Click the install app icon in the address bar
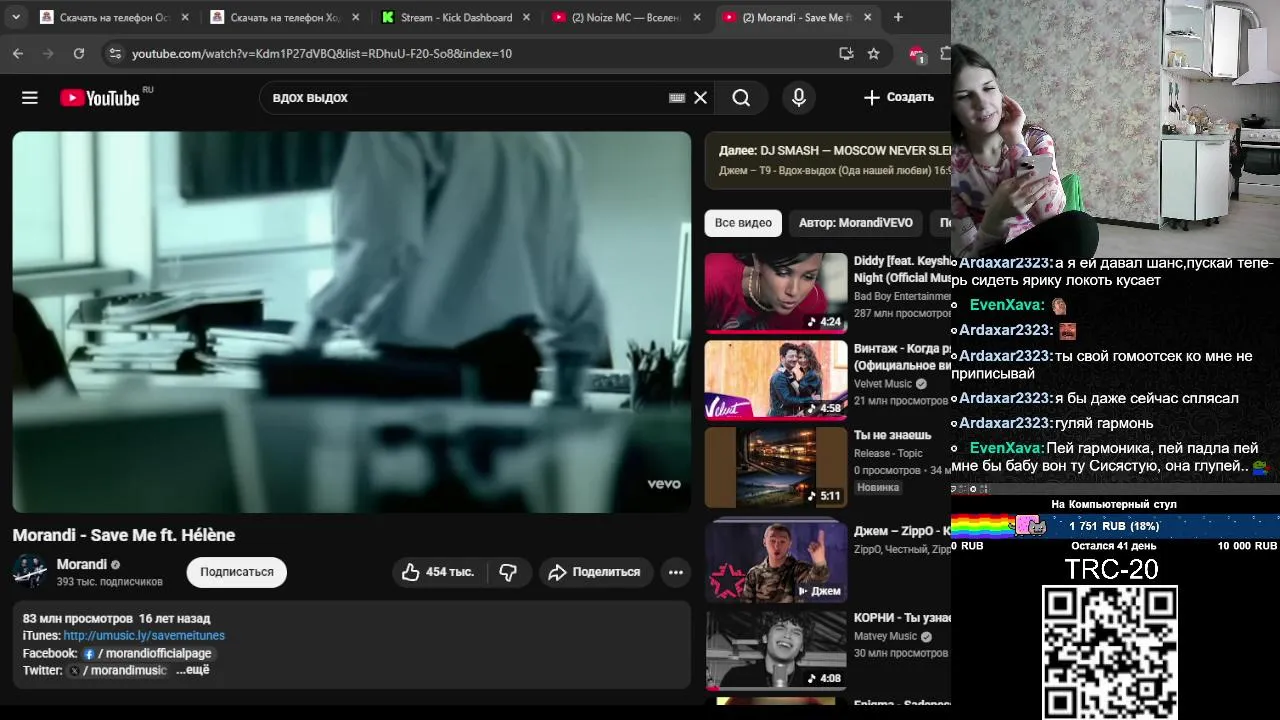Screen dimensions: 1280x720 (x=846, y=53)
